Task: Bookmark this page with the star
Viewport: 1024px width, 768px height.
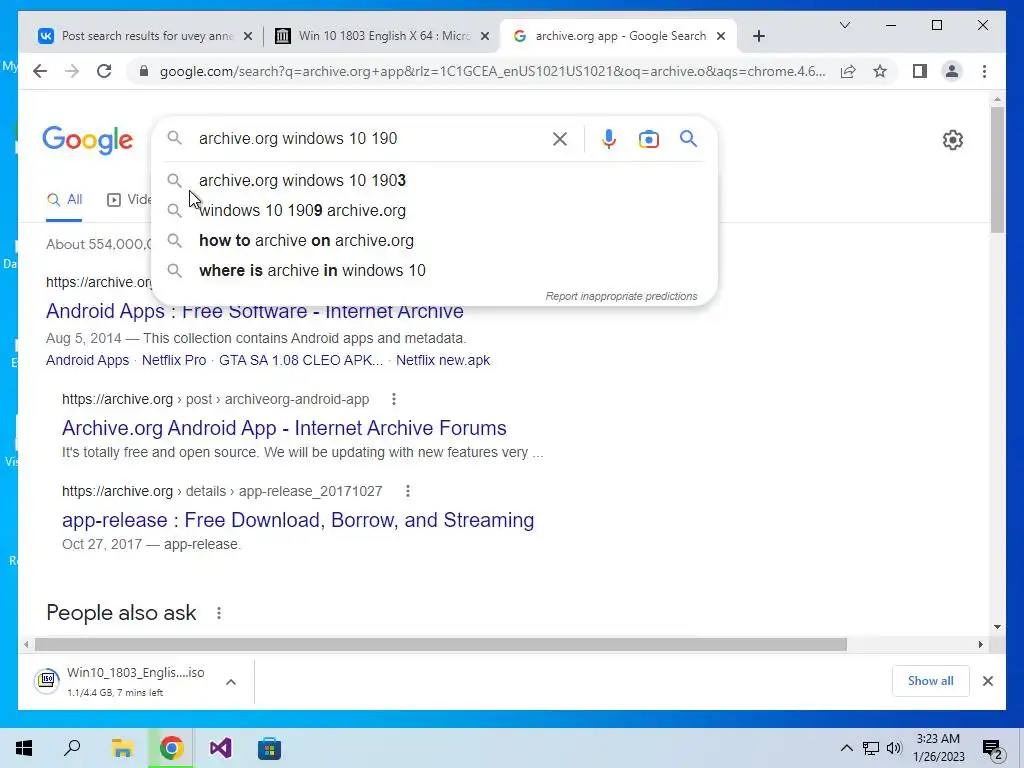Action: (880, 71)
